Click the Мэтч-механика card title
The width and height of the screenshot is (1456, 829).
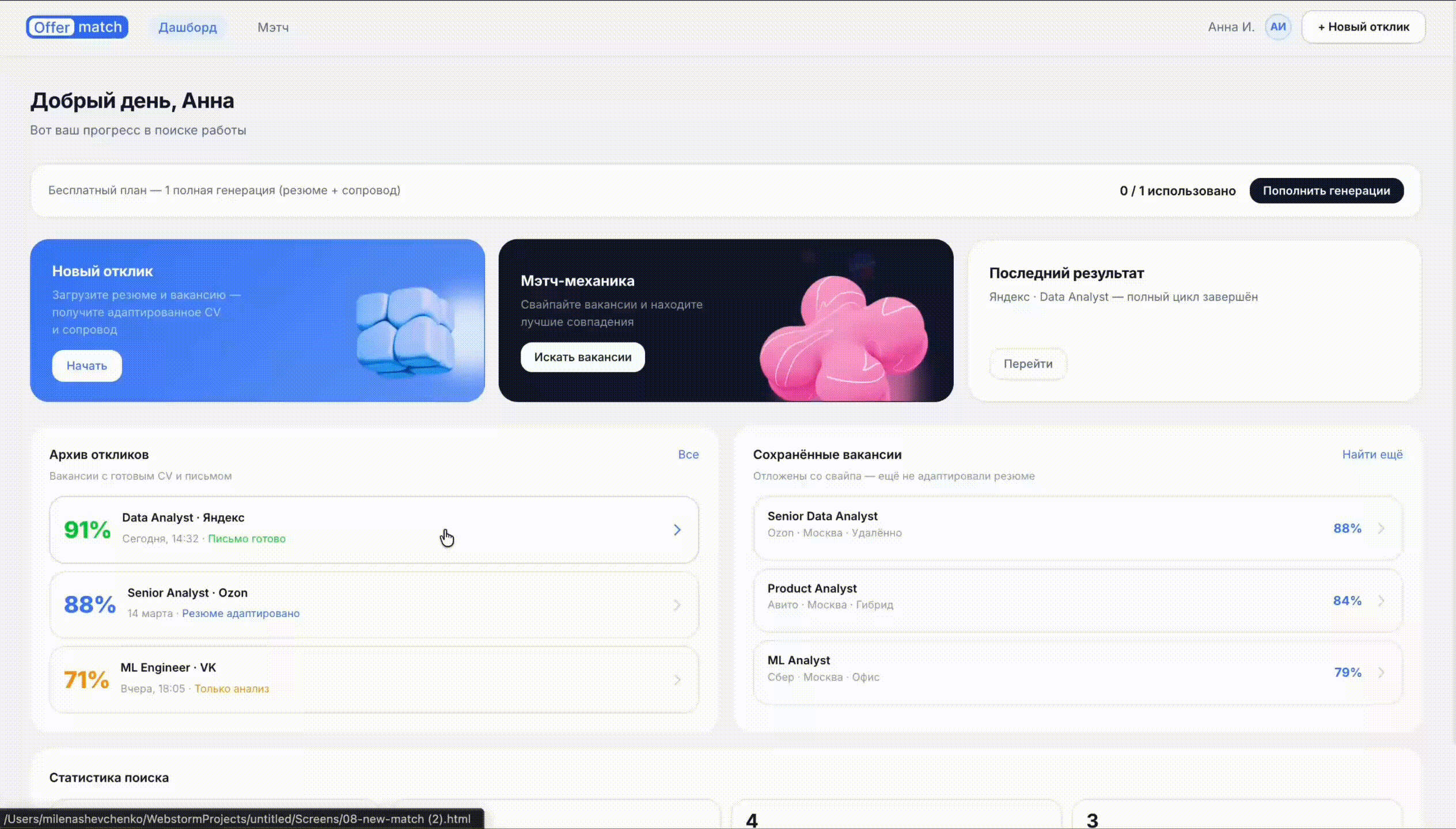(x=577, y=281)
